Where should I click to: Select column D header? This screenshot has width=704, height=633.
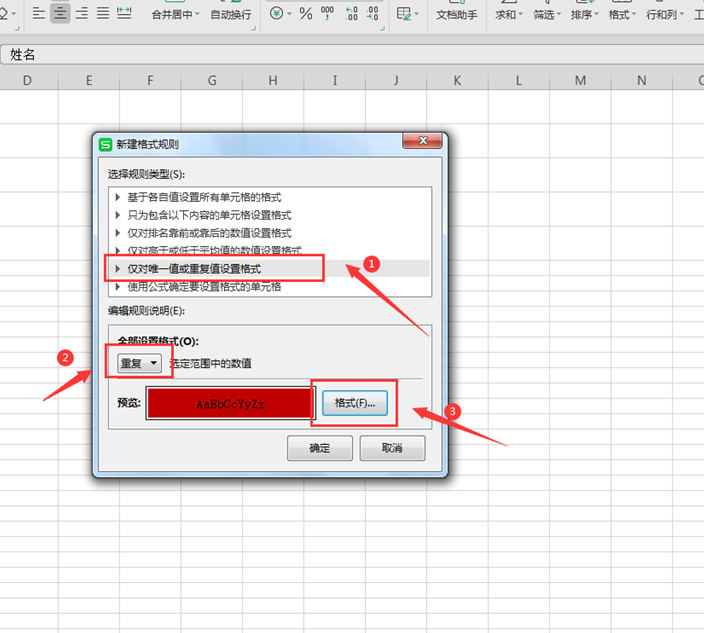coord(28,80)
